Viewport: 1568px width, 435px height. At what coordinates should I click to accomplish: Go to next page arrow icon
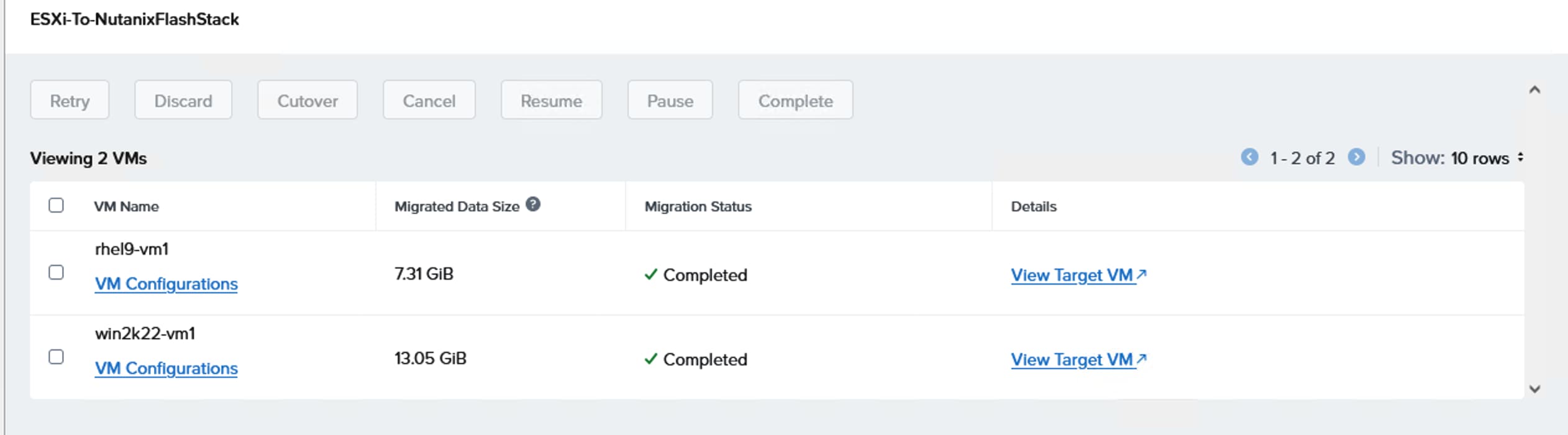1356,157
